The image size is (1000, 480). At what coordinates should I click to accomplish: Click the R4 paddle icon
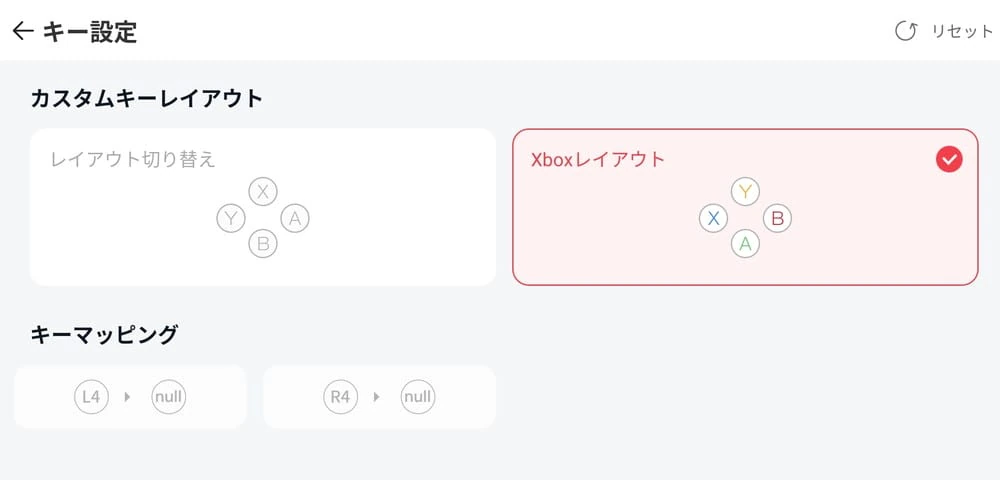coord(340,397)
